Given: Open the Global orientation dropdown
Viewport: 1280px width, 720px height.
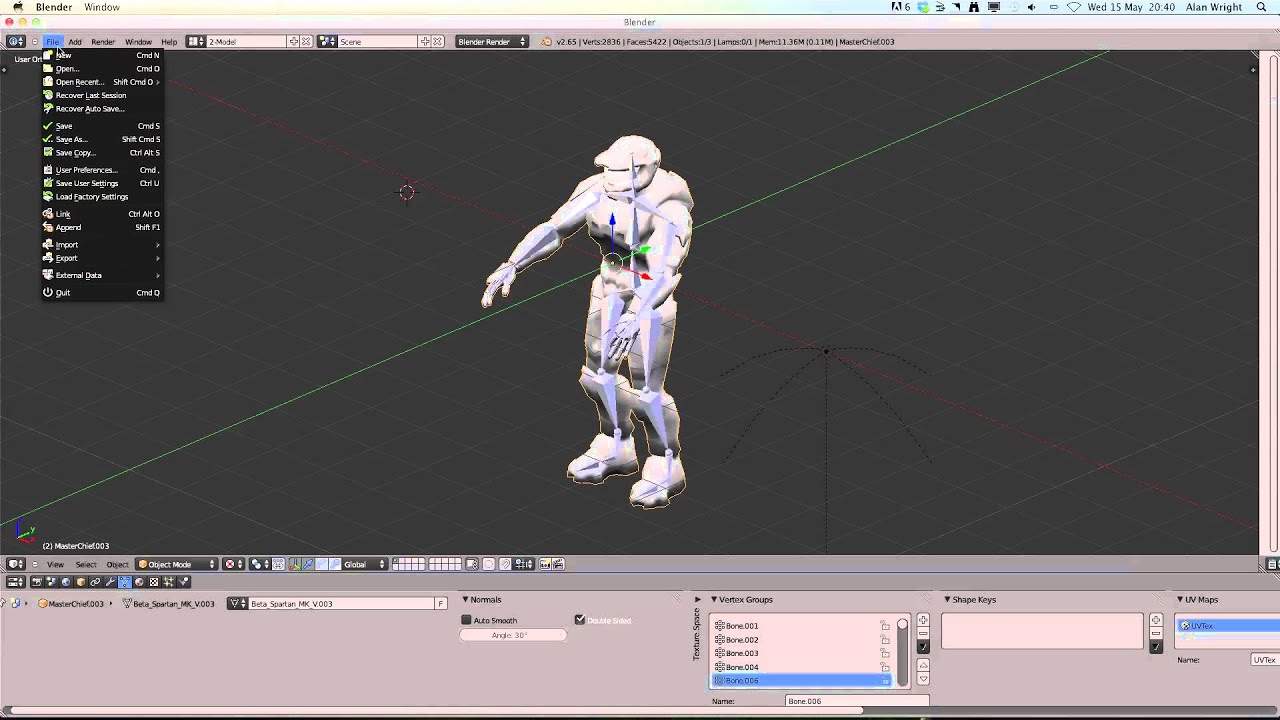Looking at the screenshot, I should tap(365, 564).
